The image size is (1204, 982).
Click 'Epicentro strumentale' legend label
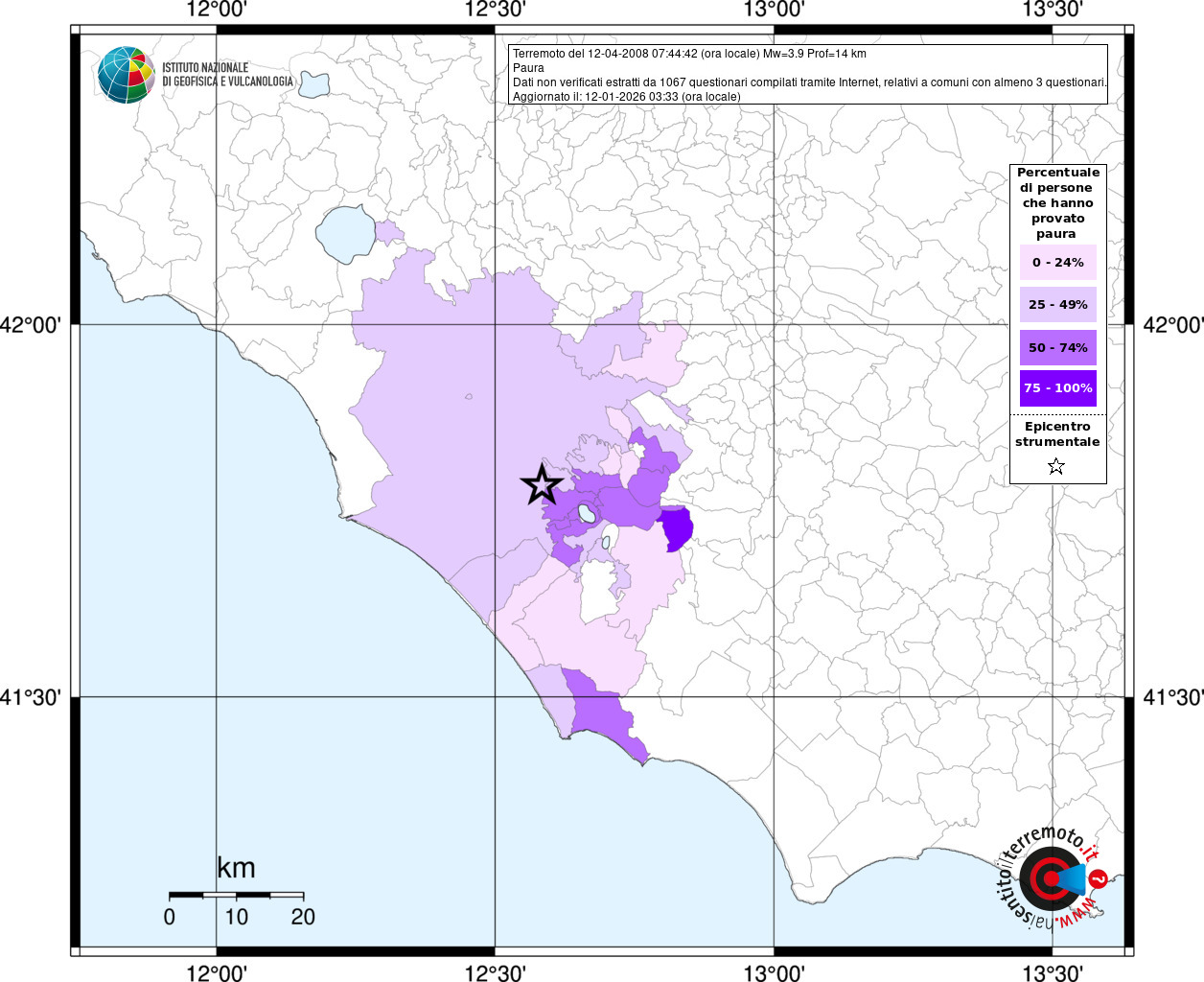[x=1057, y=434]
